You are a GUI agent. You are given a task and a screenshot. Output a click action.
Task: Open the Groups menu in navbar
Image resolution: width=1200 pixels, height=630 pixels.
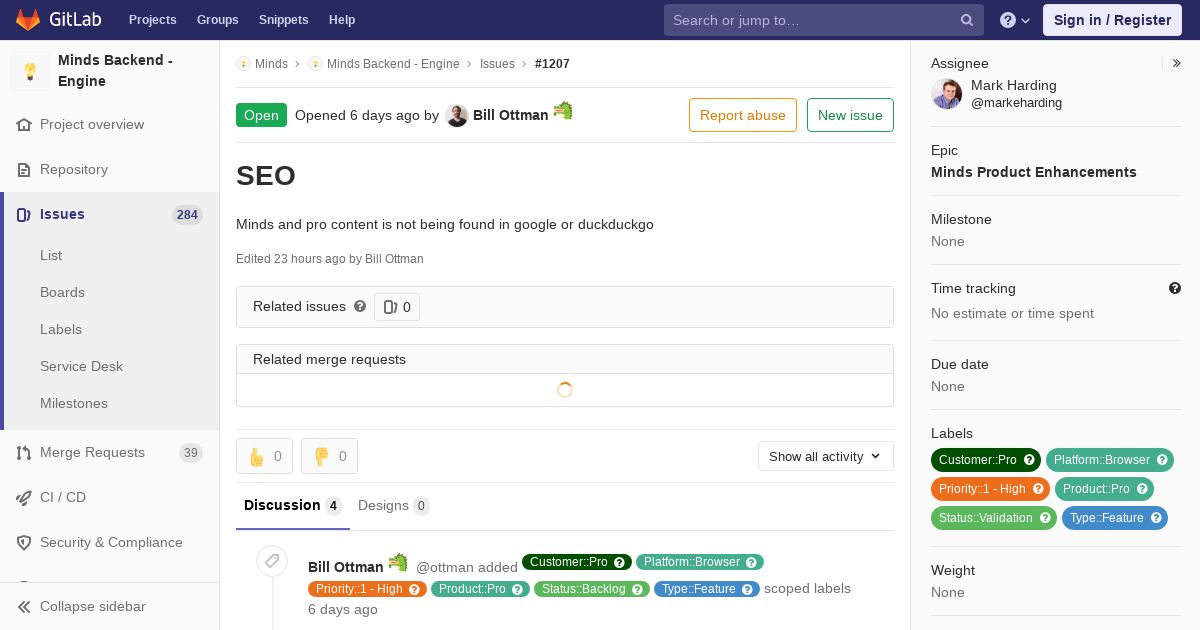point(217,20)
